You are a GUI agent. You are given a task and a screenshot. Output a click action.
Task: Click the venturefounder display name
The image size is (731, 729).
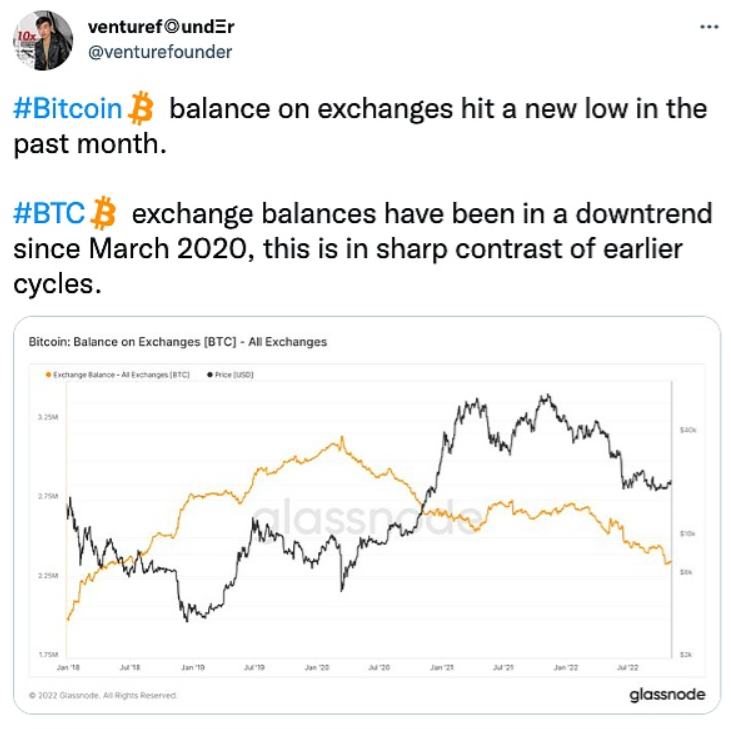161,25
